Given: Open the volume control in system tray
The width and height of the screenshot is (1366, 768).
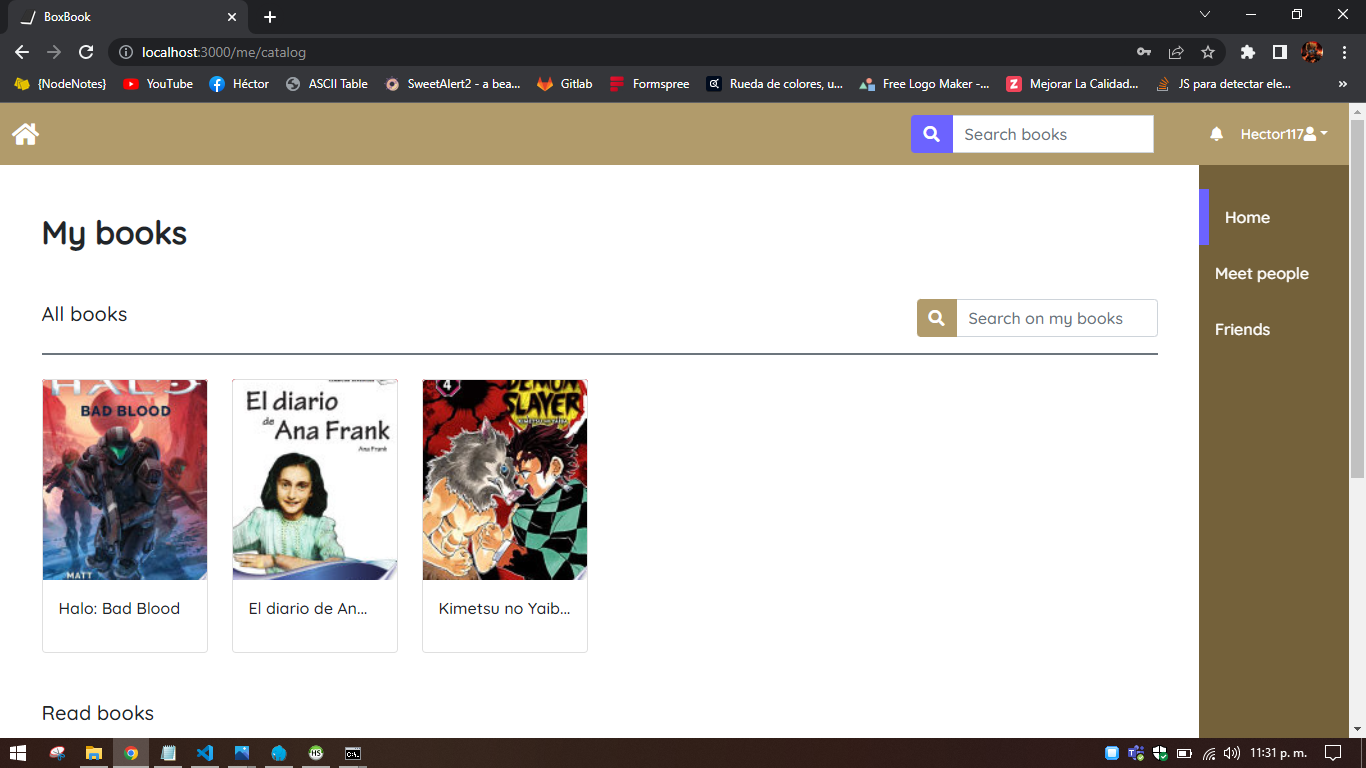Looking at the screenshot, I should 1231,753.
